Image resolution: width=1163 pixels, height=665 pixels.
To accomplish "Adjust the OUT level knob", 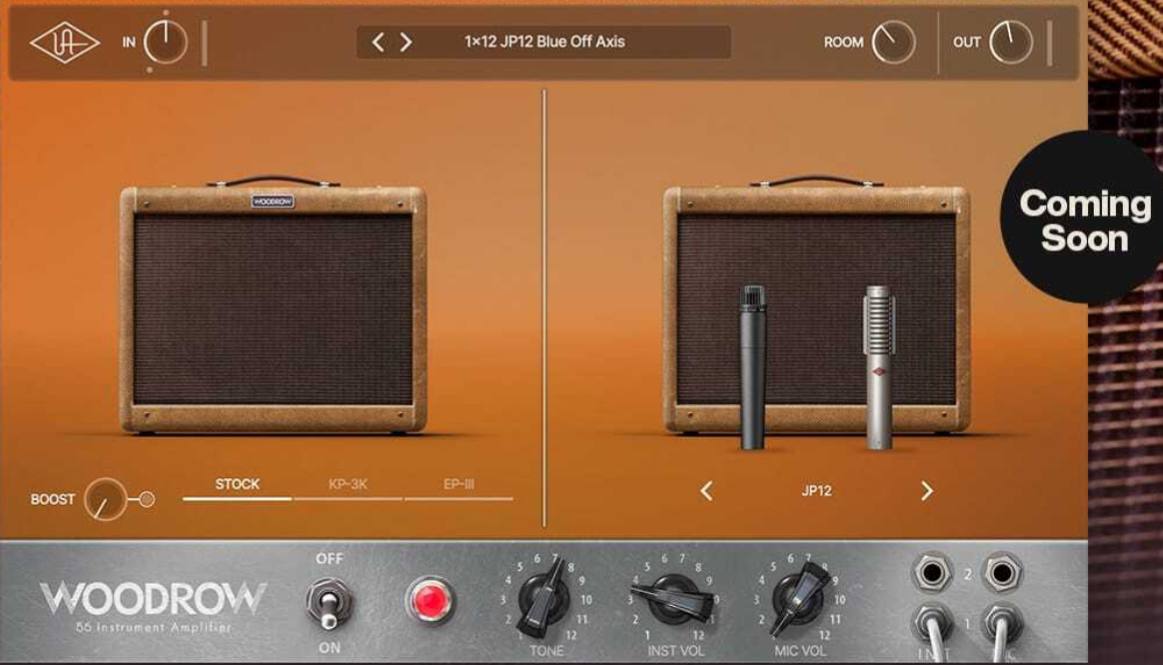I will pos(1012,42).
